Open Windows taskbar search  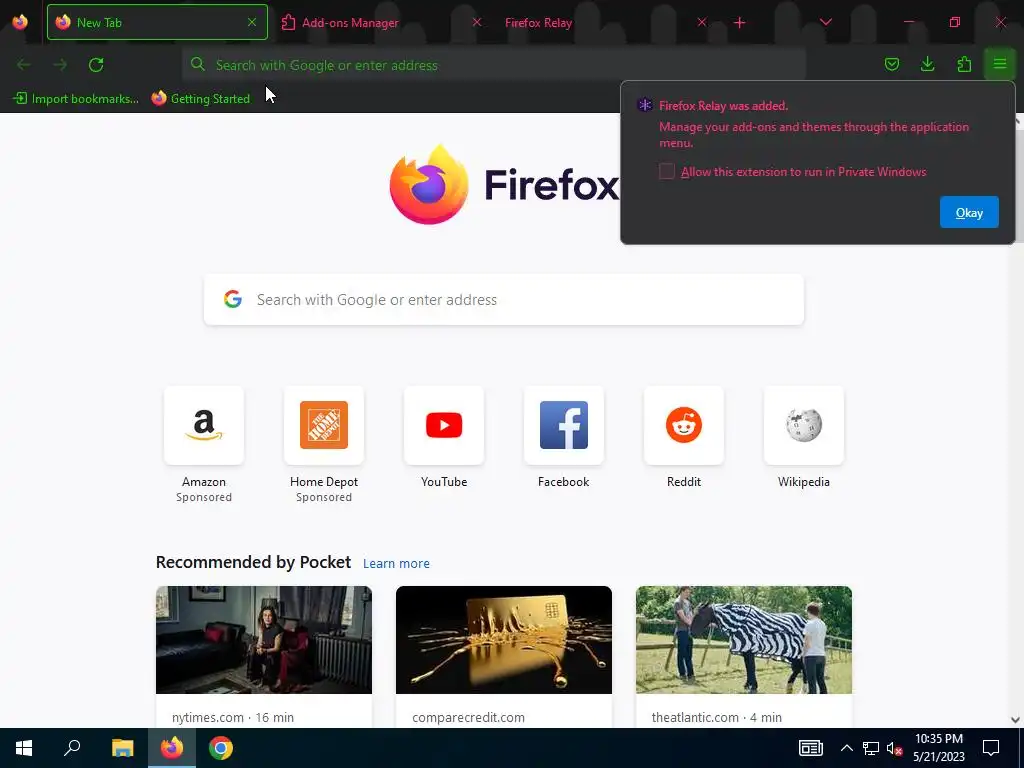click(x=72, y=748)
